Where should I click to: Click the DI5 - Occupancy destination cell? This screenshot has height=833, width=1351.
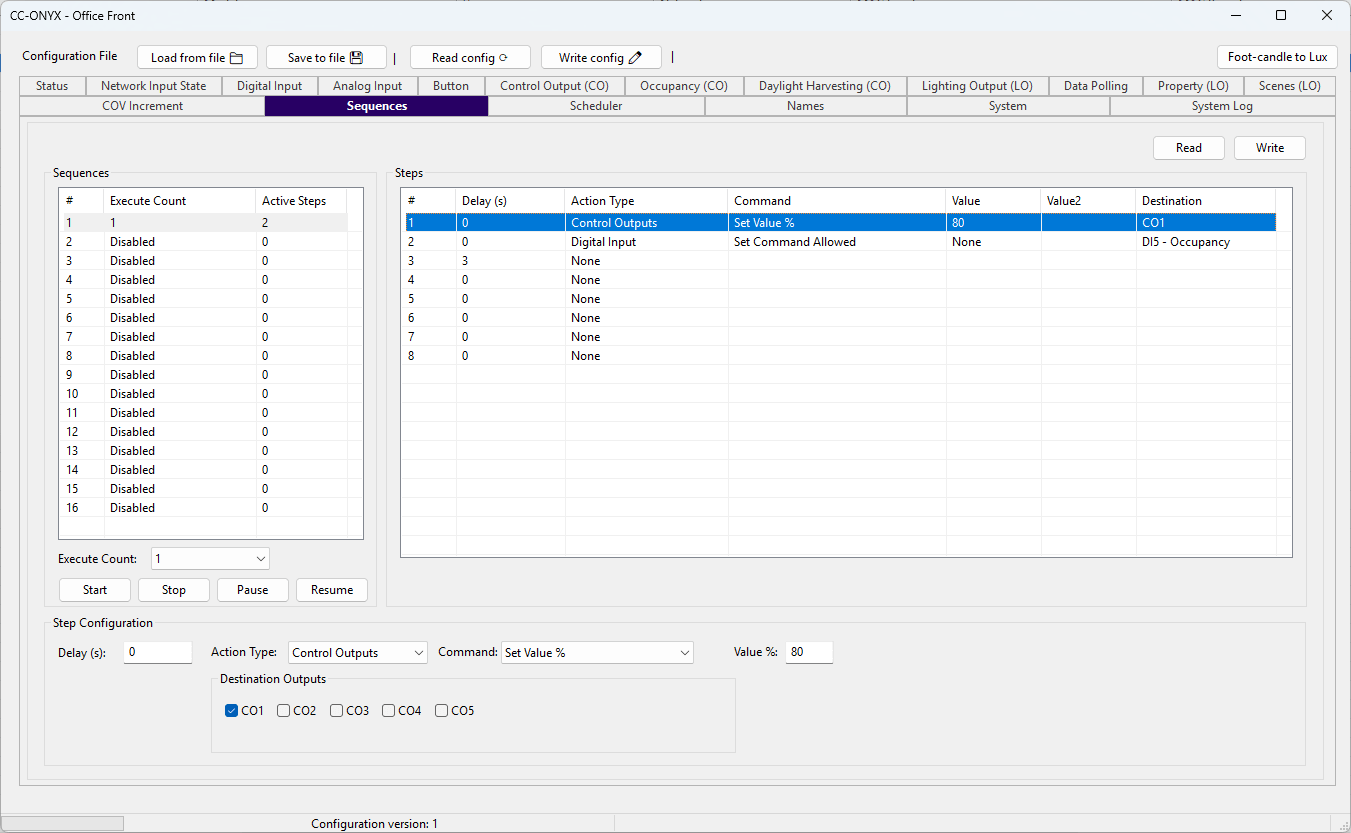(x=1206, y=242)
